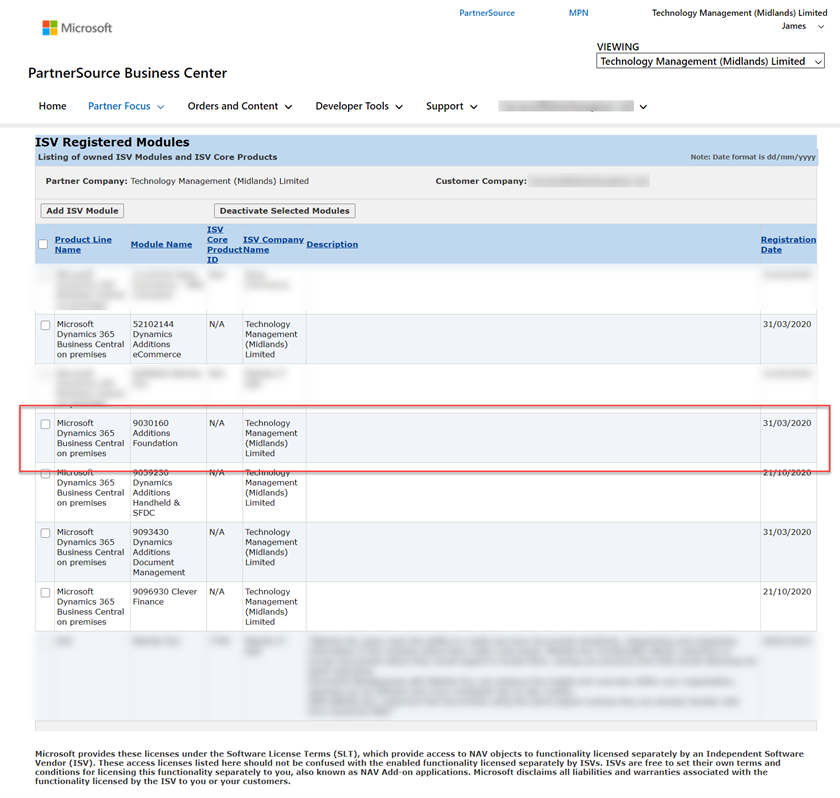Screen dimensions: 840x798
Task: Sort by Product Line Name column
Action: pyautogui.click(x=83, y=244)
